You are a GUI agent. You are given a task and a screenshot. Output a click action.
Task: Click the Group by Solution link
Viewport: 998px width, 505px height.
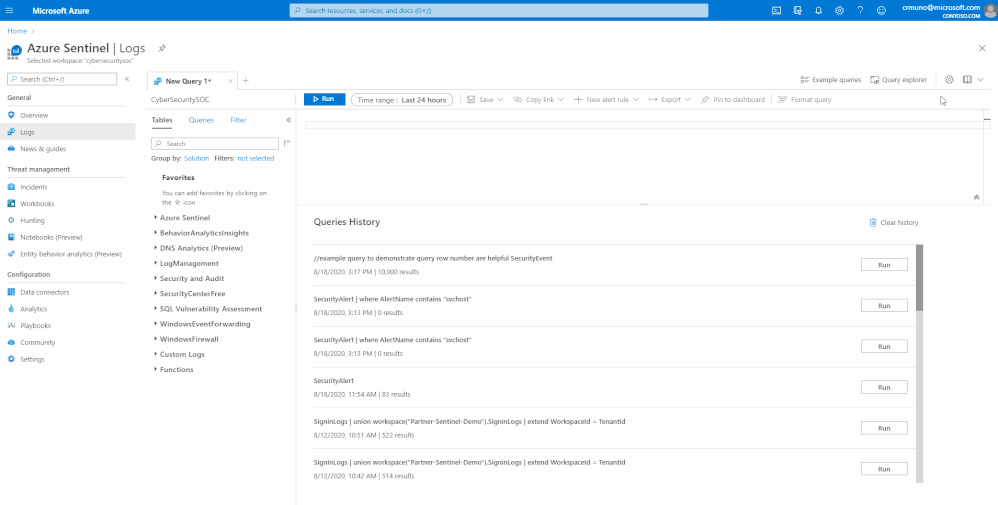pyautogui.click(x=197, y=159)
